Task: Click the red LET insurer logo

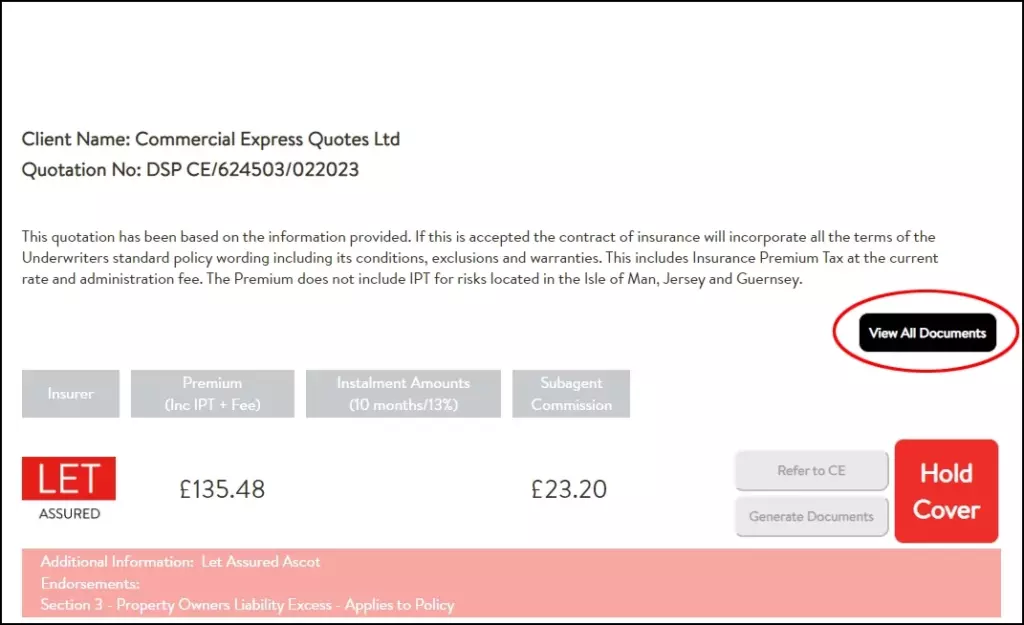Action: pos(69,479)
